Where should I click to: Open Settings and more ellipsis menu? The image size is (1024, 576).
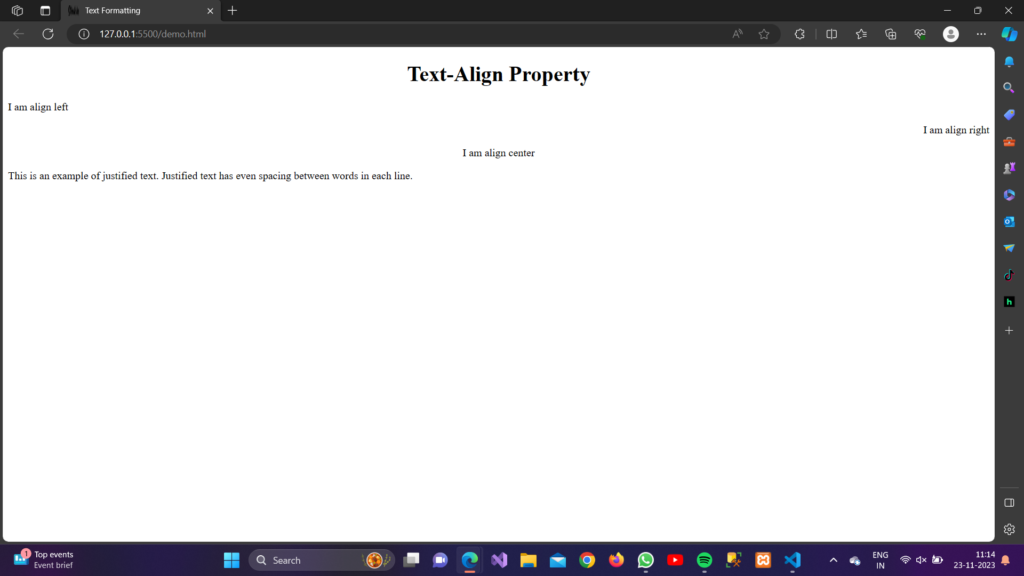coord(981,34)
